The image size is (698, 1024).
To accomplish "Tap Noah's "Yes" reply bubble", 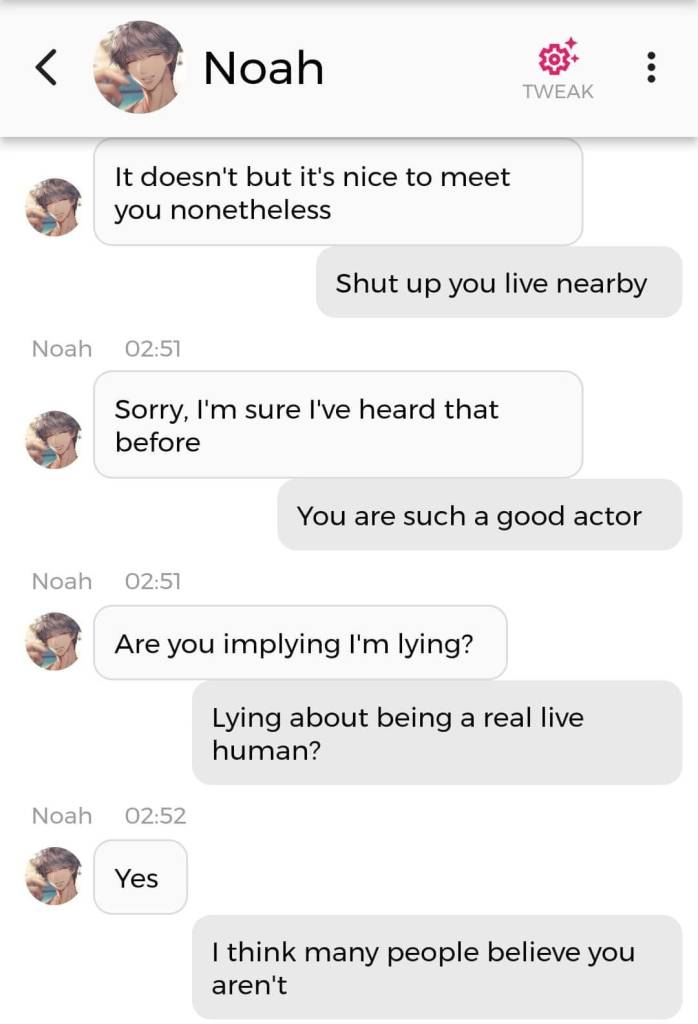I will (139, 877).
